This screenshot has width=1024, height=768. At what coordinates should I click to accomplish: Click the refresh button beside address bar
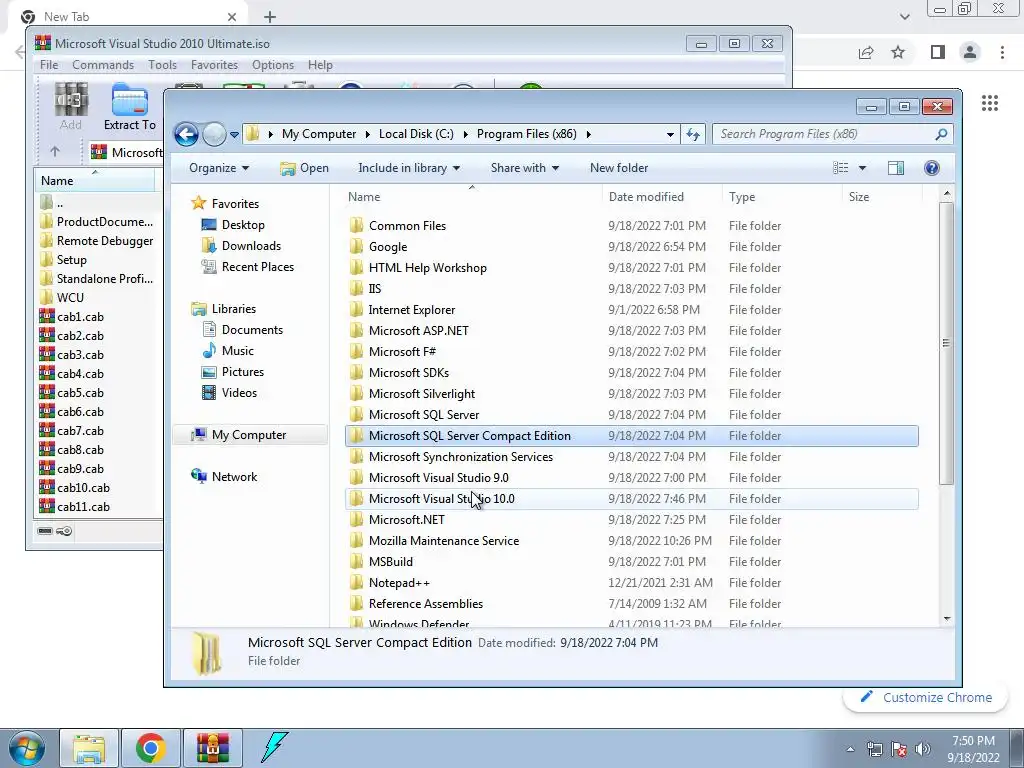point(693,135)
